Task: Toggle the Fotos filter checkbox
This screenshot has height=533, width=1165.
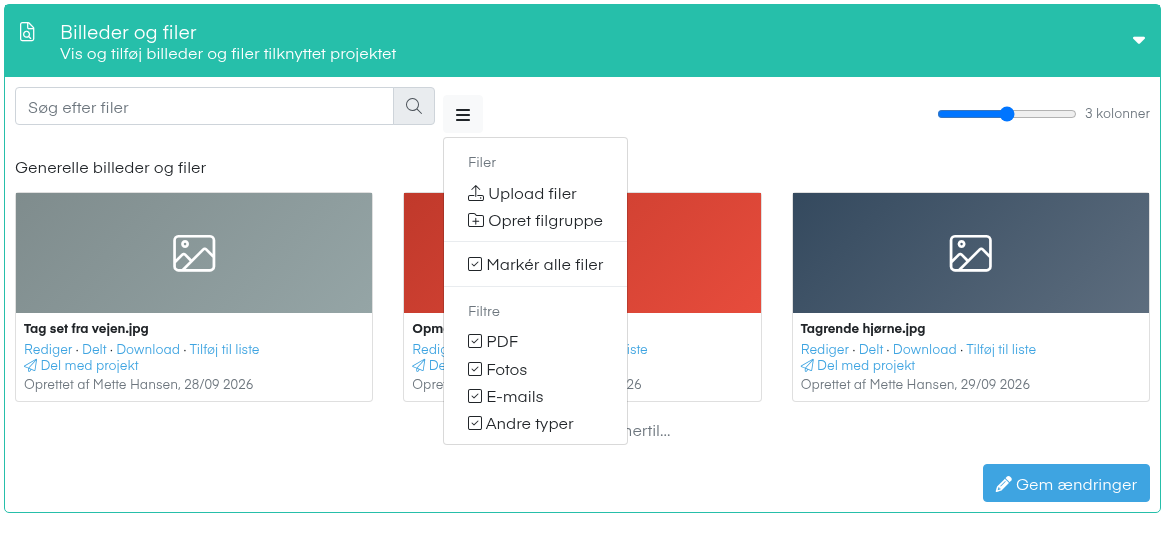Action: coord(475,369)
